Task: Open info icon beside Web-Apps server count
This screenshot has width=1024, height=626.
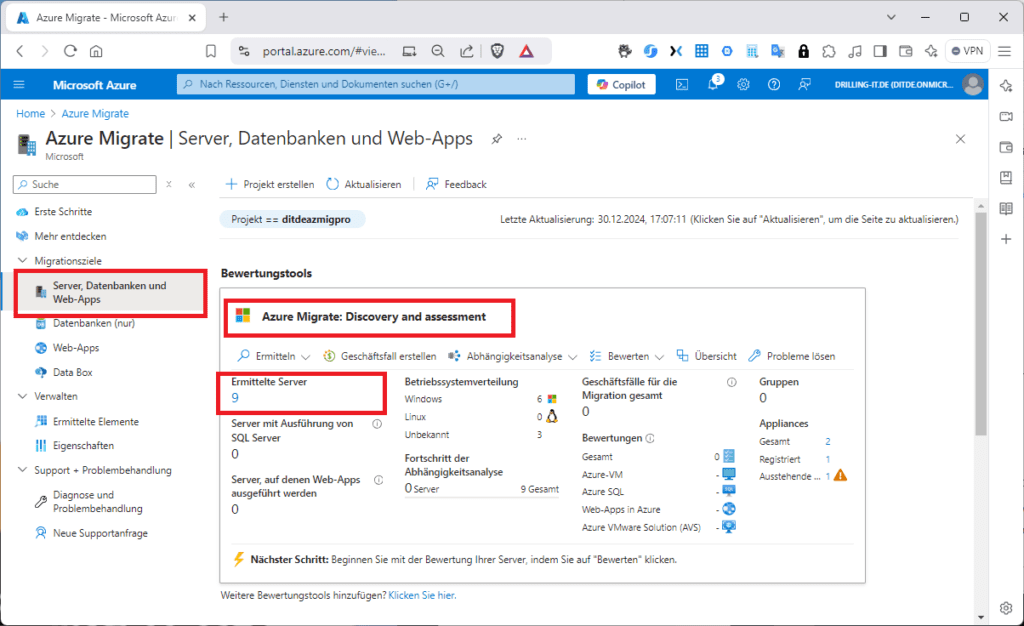Action: tap(378, 480)
